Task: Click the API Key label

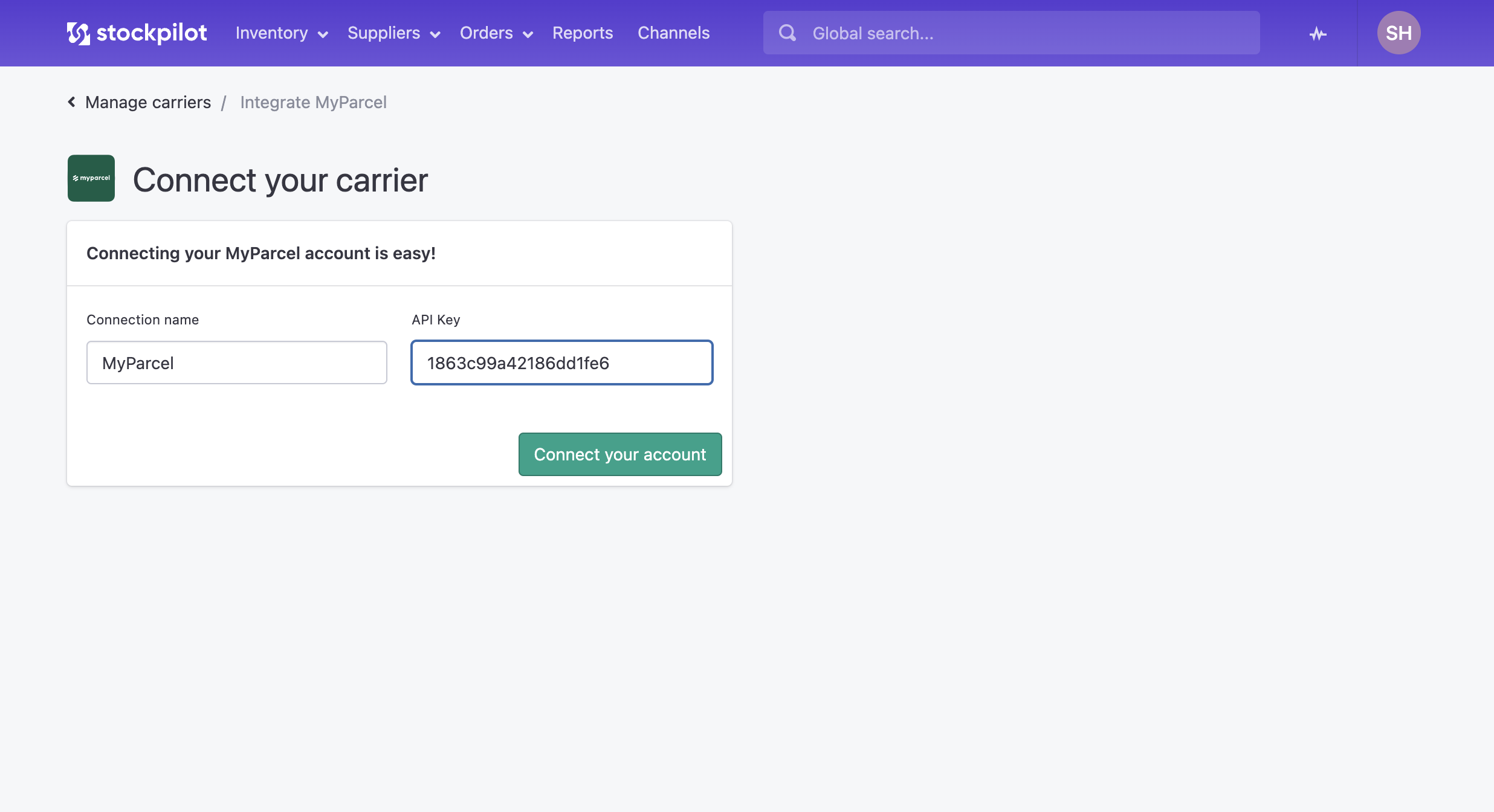Action: (436, 320)
